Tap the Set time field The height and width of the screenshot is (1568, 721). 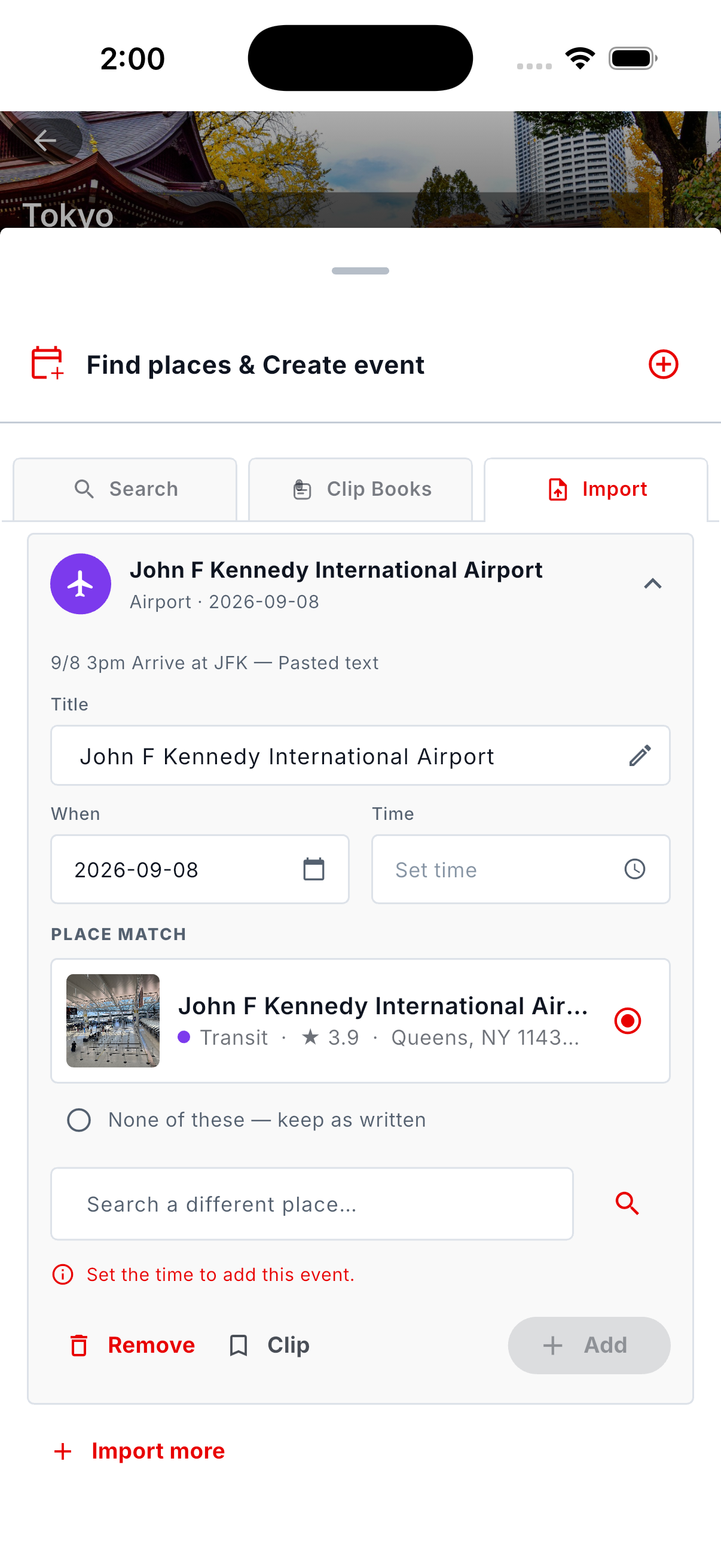521,870
